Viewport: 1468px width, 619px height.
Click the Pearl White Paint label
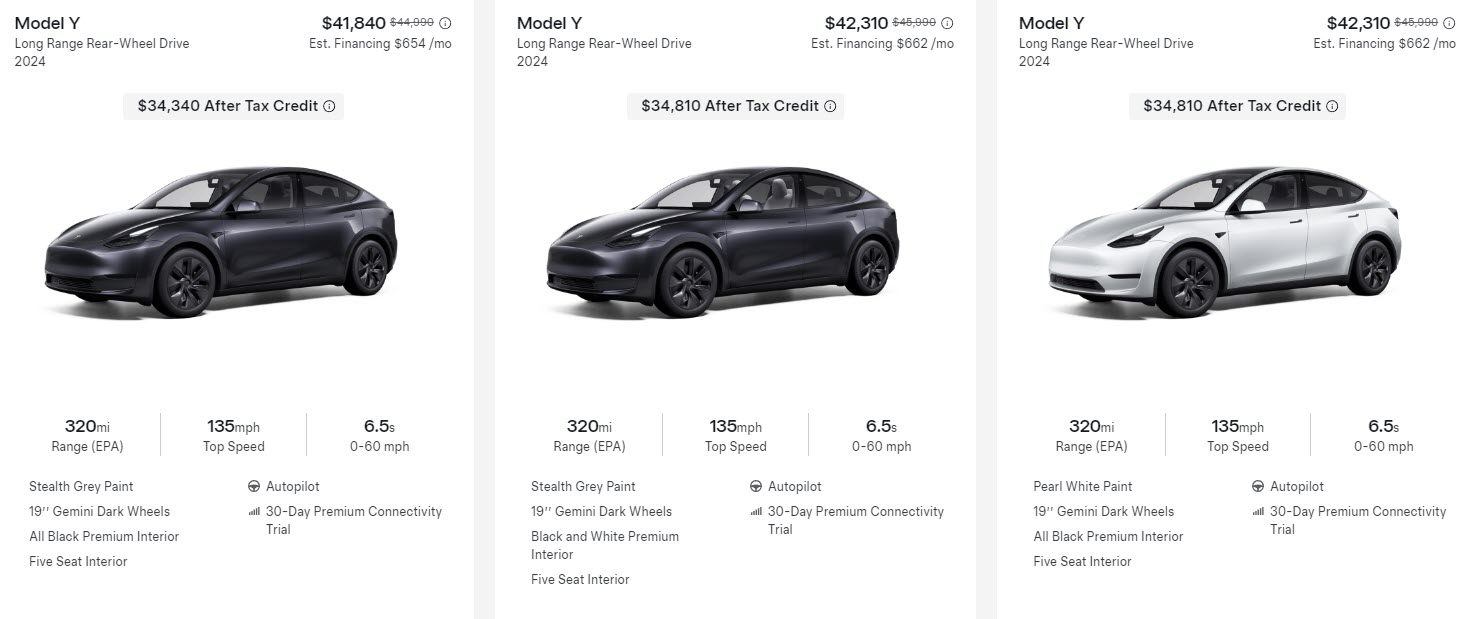pos(1082,487)
